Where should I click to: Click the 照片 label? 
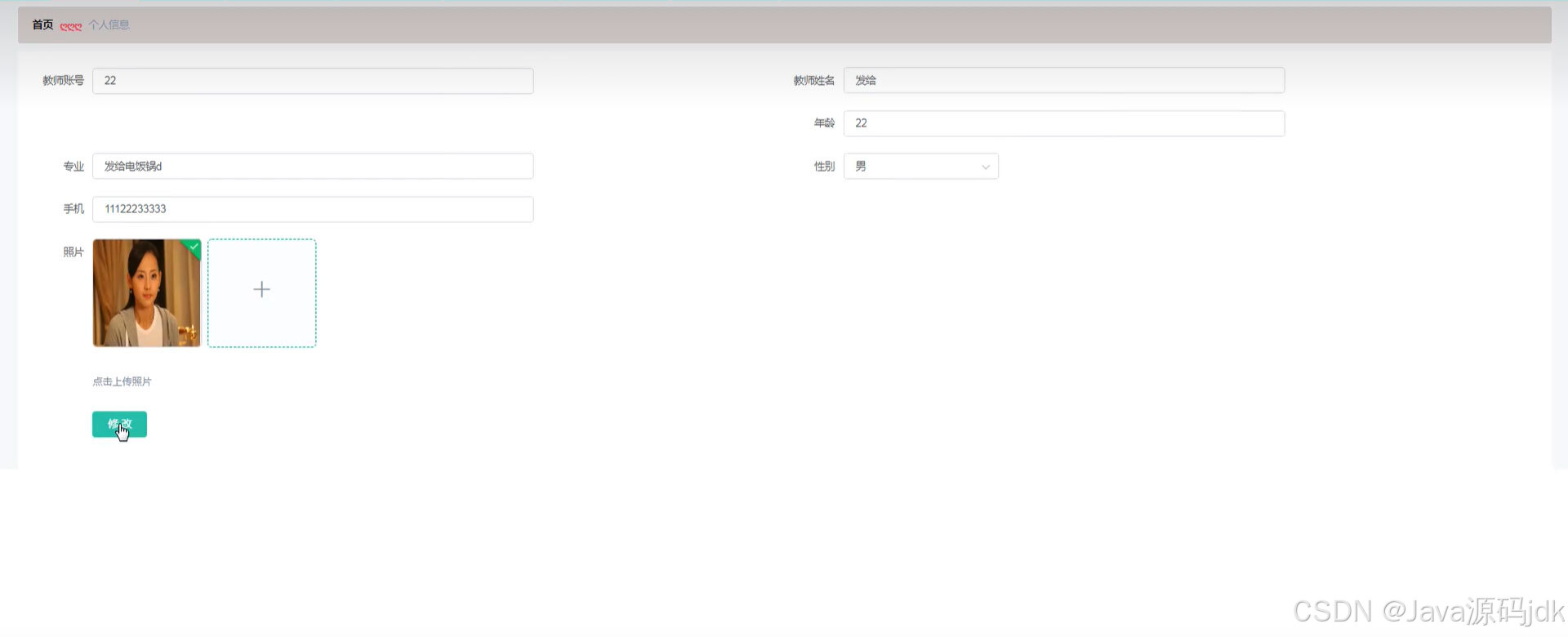coord(73,252)
